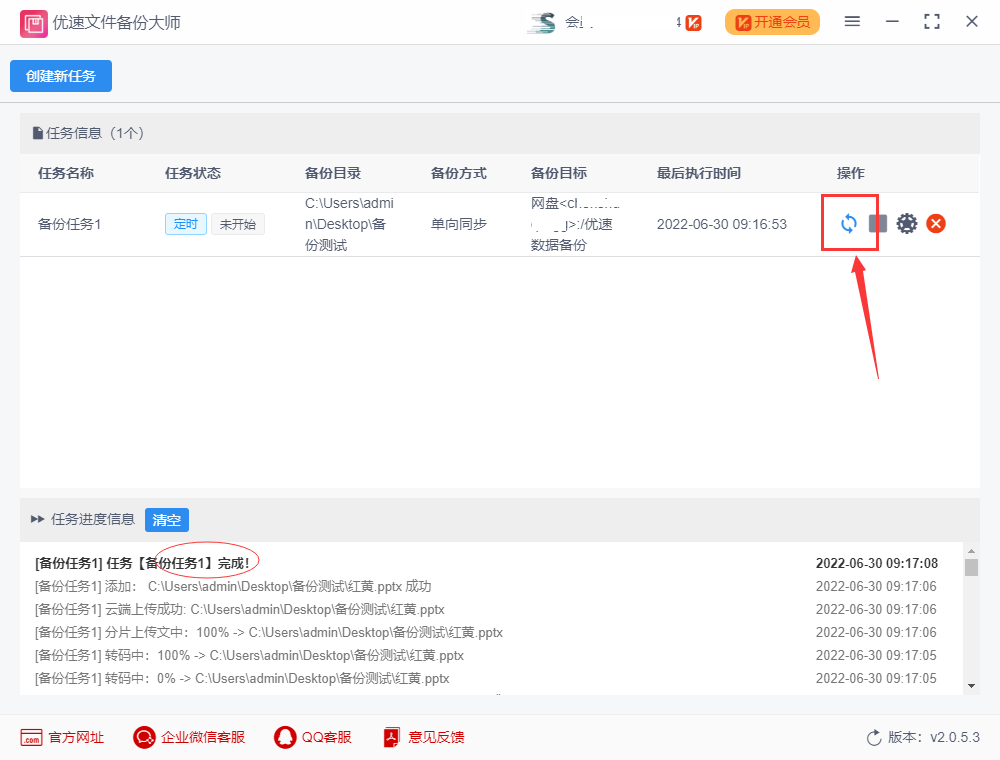Viewport: 1000px width, 760px height.
Task: Open QQ客服 customer service
Action: tap(312, 737)
